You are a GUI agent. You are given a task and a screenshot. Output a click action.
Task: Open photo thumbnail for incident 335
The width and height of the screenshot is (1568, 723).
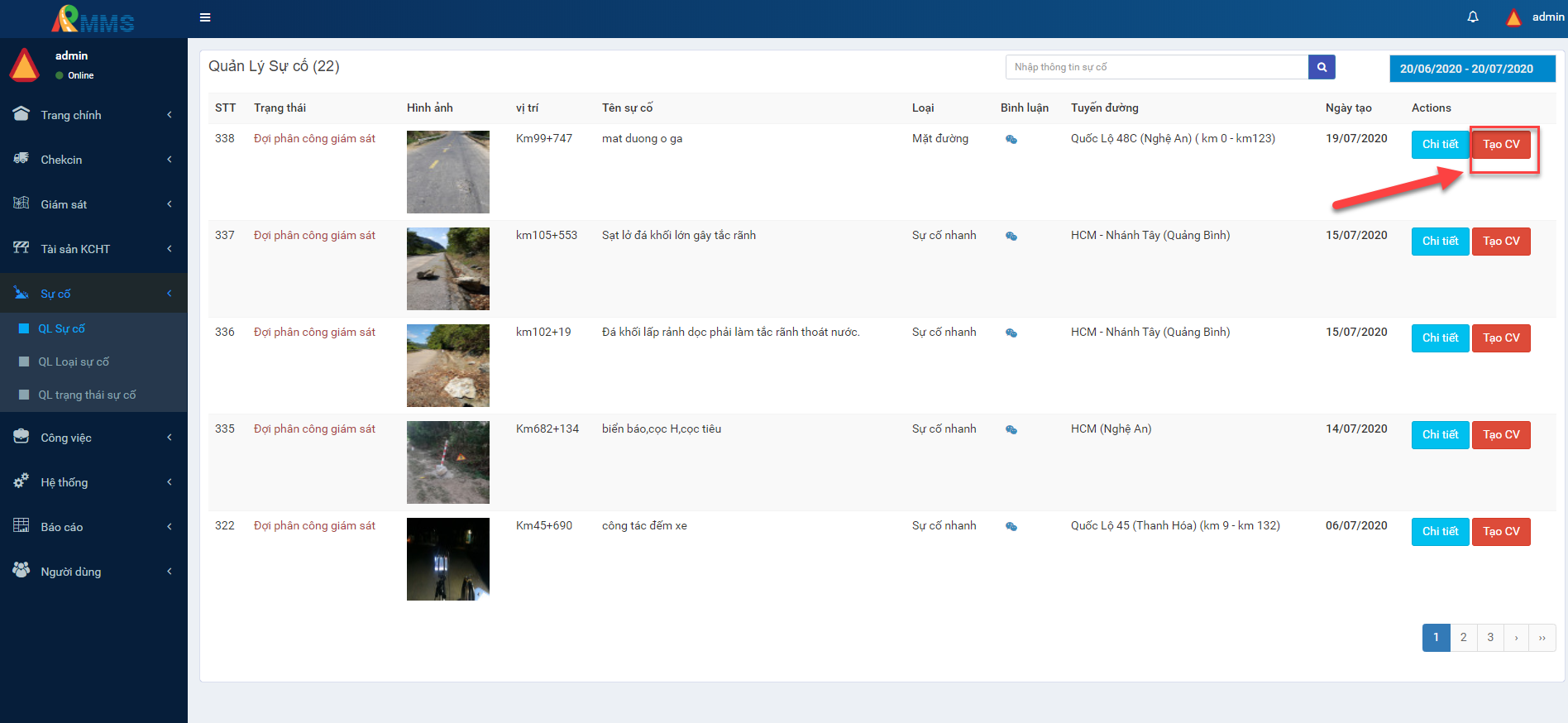coord(448,462)
